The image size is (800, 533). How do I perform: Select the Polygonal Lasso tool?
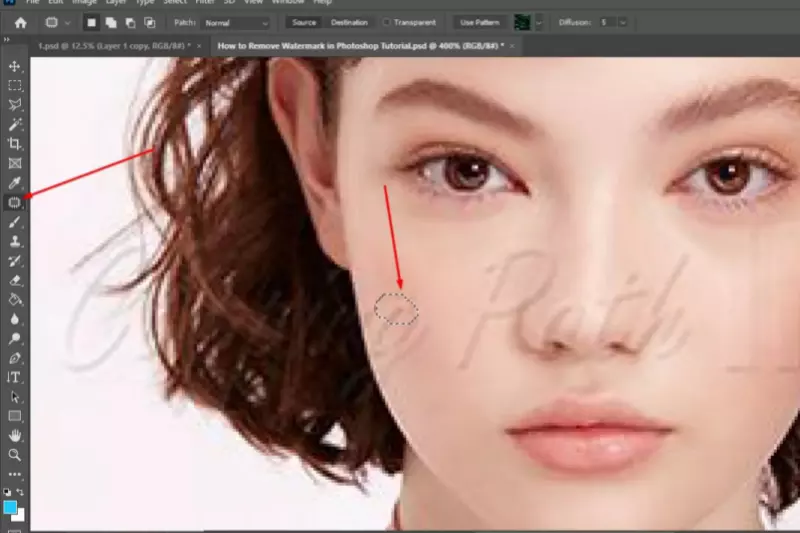[x=14, y=105]
